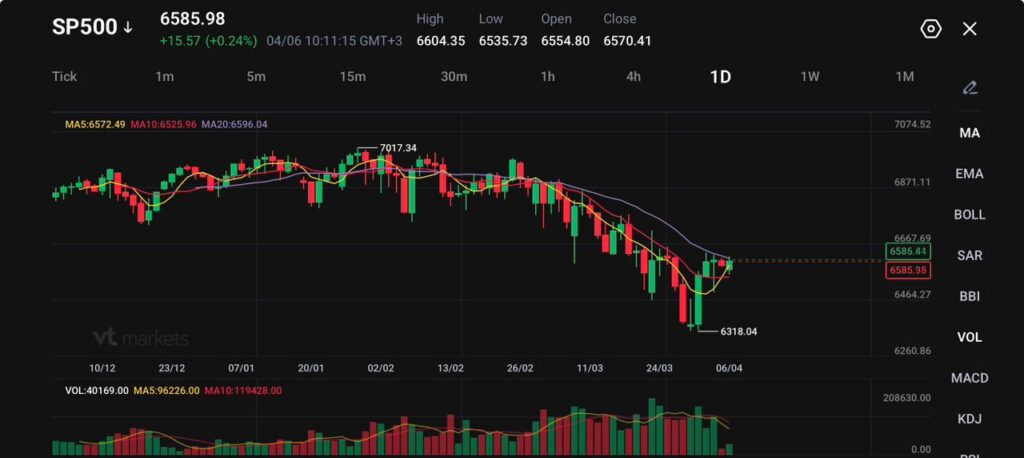Viewport: 1024px width, 458px height.
Task: Select the drawing pencil tool
Action: 969,88
